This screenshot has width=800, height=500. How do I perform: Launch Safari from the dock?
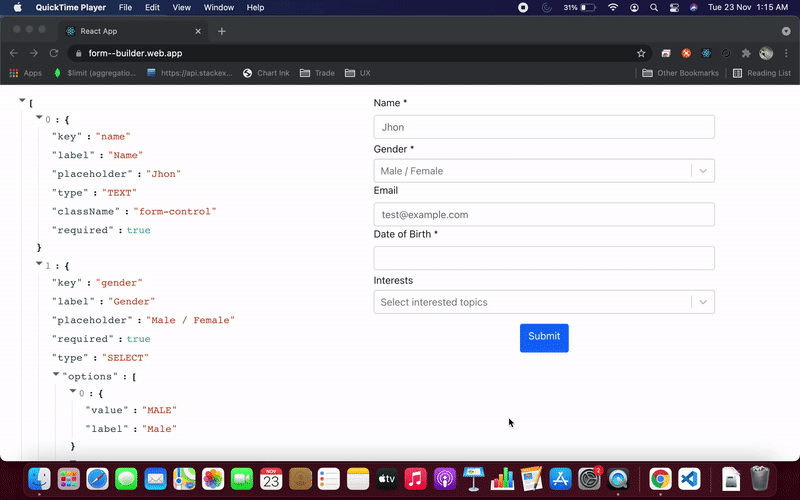point(97,480)
